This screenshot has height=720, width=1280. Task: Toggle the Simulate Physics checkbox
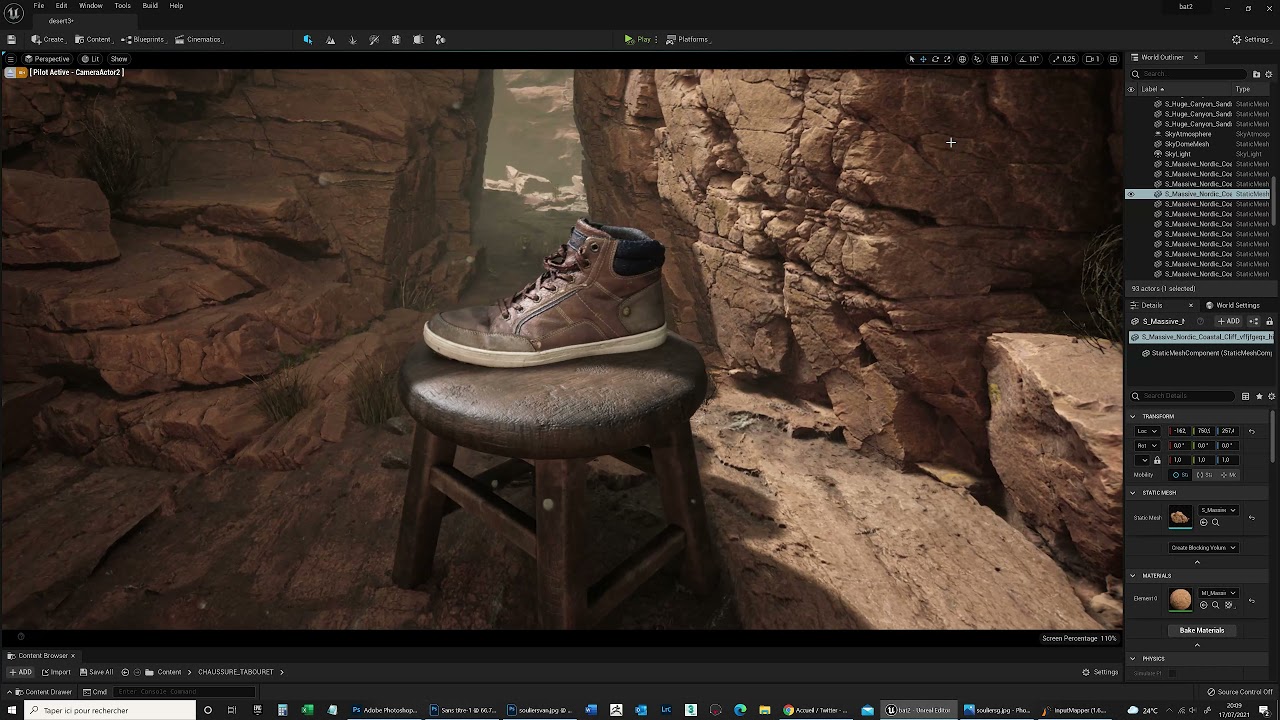[1173, 673]
